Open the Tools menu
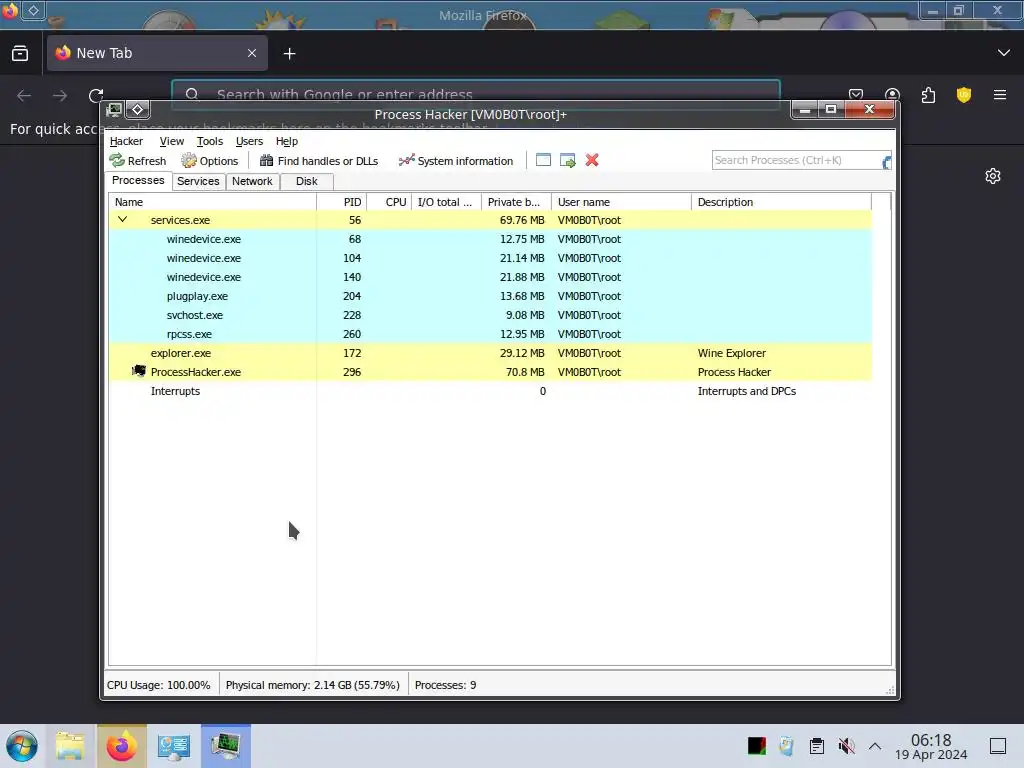Image resolution: width=1024 pixels, height=768 pixels. [x=210, y=141]
